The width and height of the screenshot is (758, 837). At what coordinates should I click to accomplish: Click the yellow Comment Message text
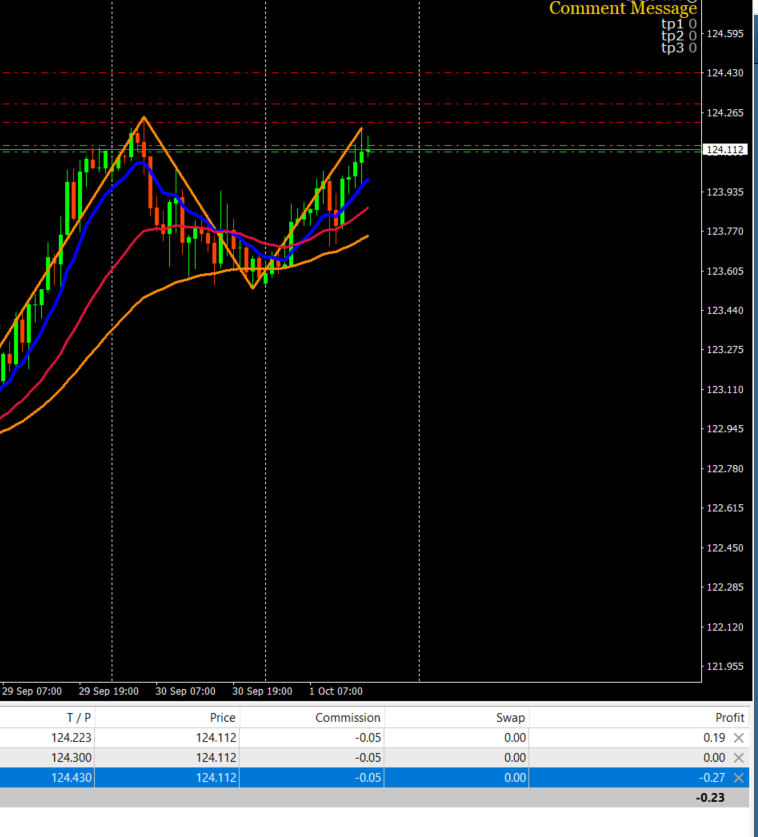(x=623, y=8)
